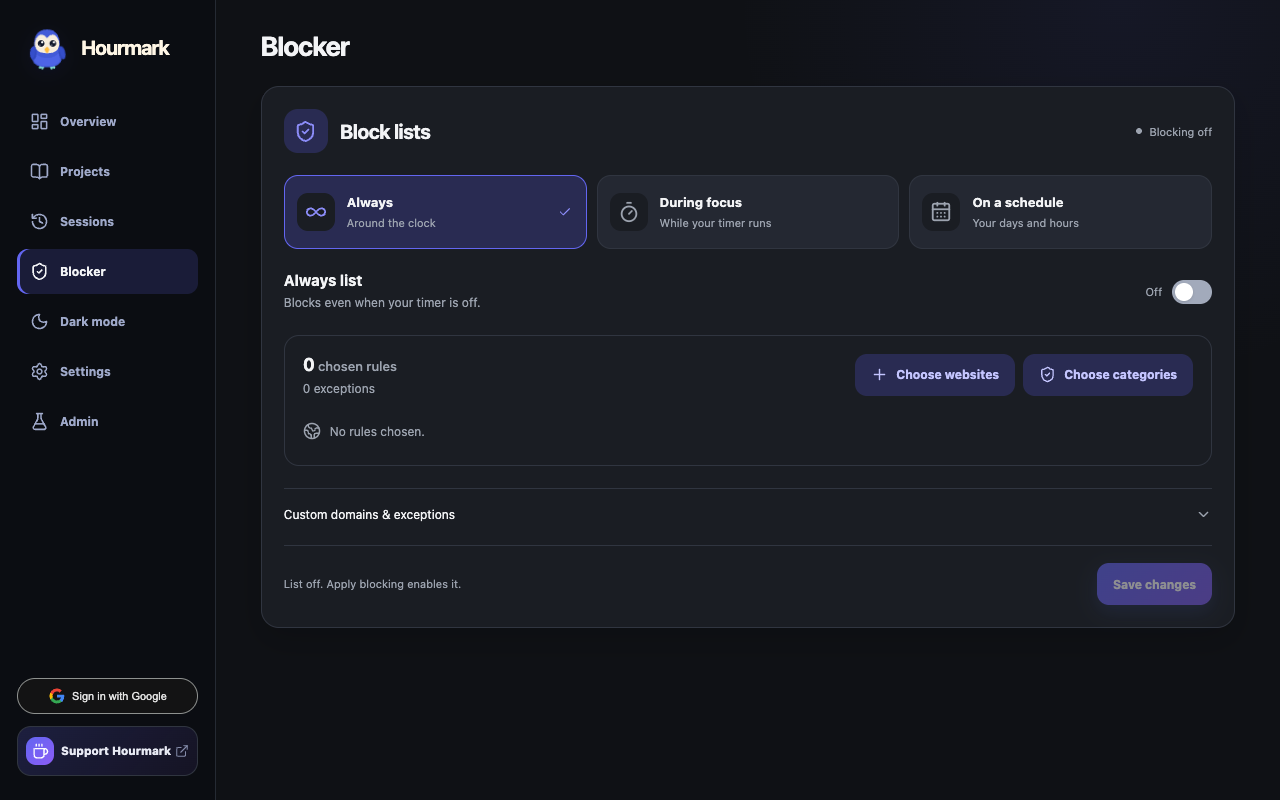Click the "0 exceptions" text
Screen dimensions: 1280x800
pyautogui.click(x=339, y=389)
